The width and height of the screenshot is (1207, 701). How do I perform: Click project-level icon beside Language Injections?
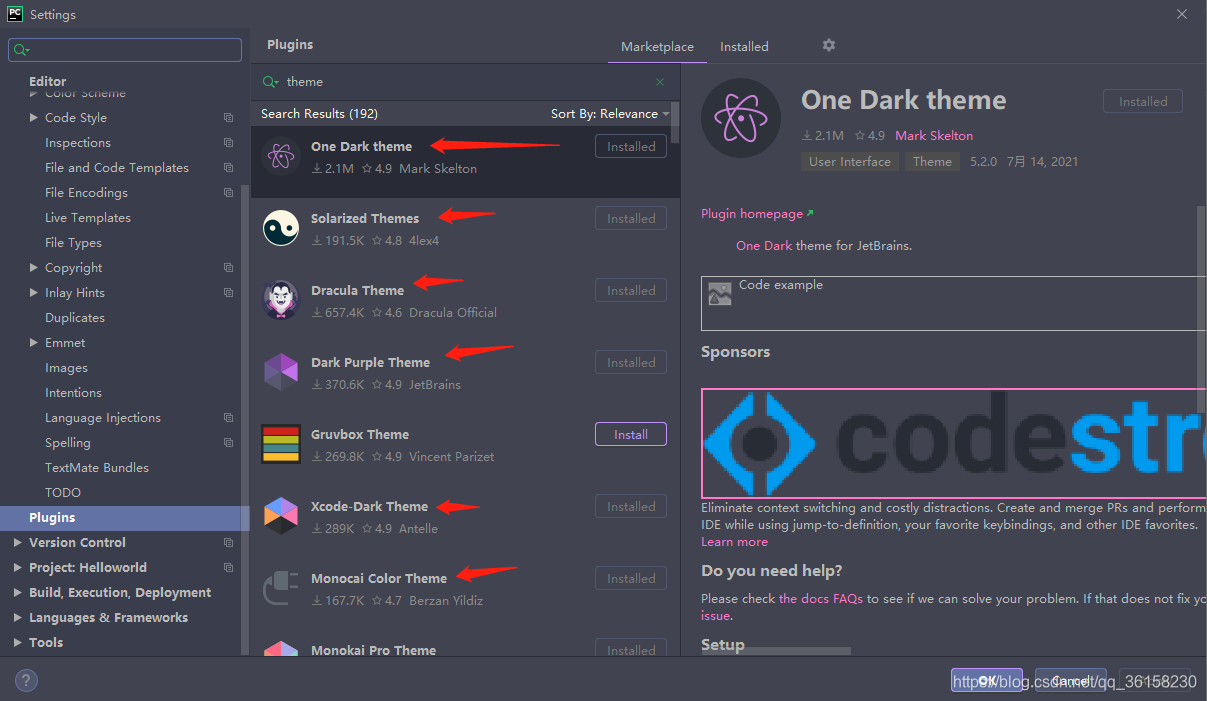(x=228, y=418)
